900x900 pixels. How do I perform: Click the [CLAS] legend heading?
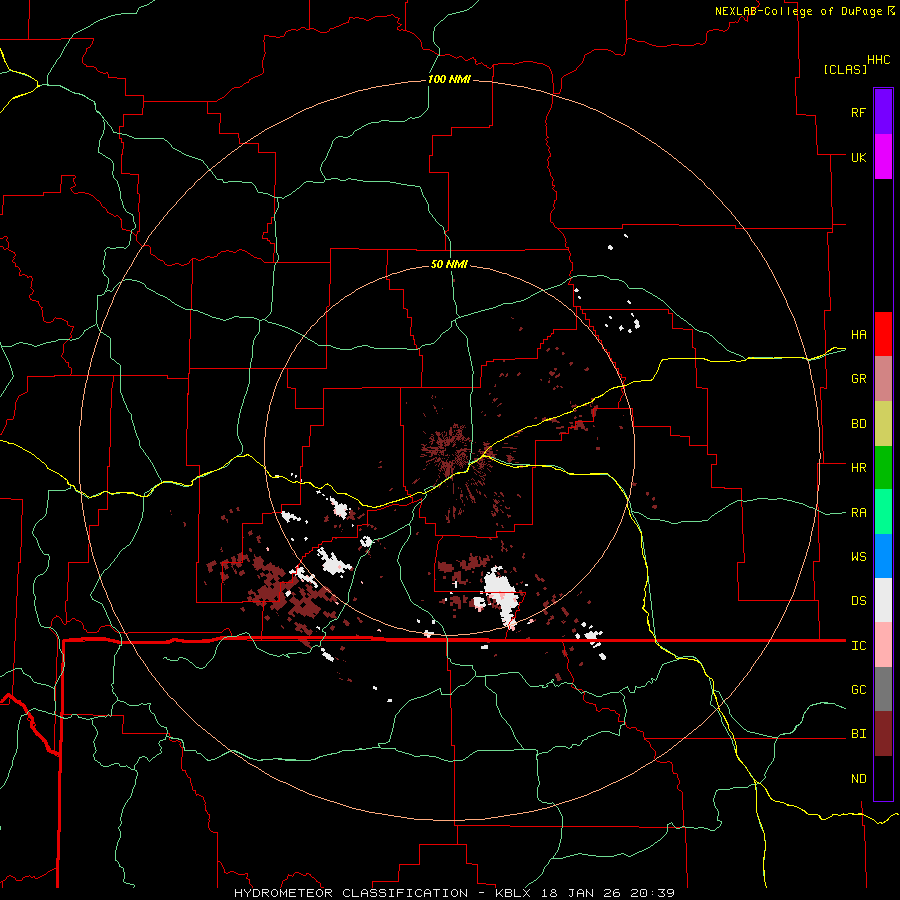(845, 69)
